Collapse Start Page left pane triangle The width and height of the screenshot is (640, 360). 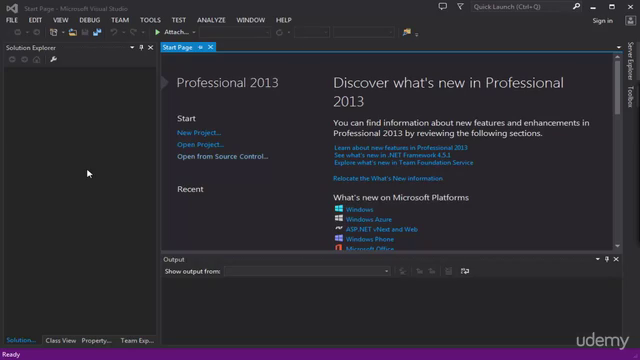tap(164, 83)
